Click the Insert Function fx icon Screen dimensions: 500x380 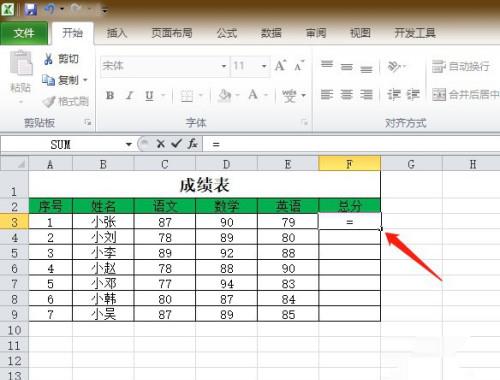[192, 144]
